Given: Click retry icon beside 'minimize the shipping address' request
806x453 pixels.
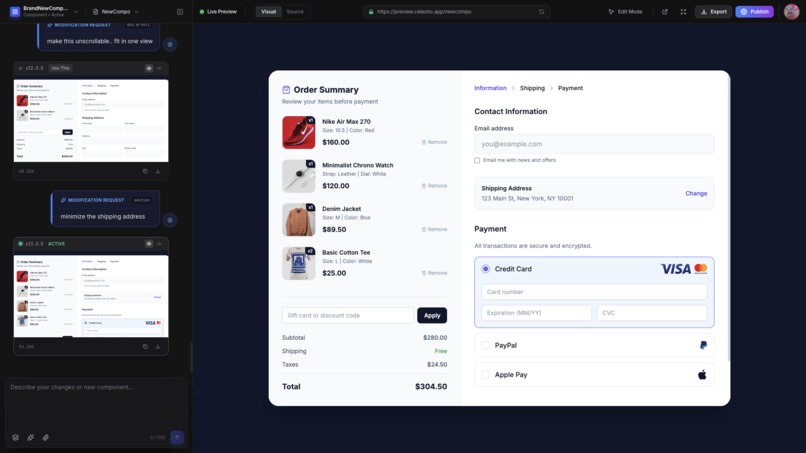Looking at the screenshot, I should 170,220.
